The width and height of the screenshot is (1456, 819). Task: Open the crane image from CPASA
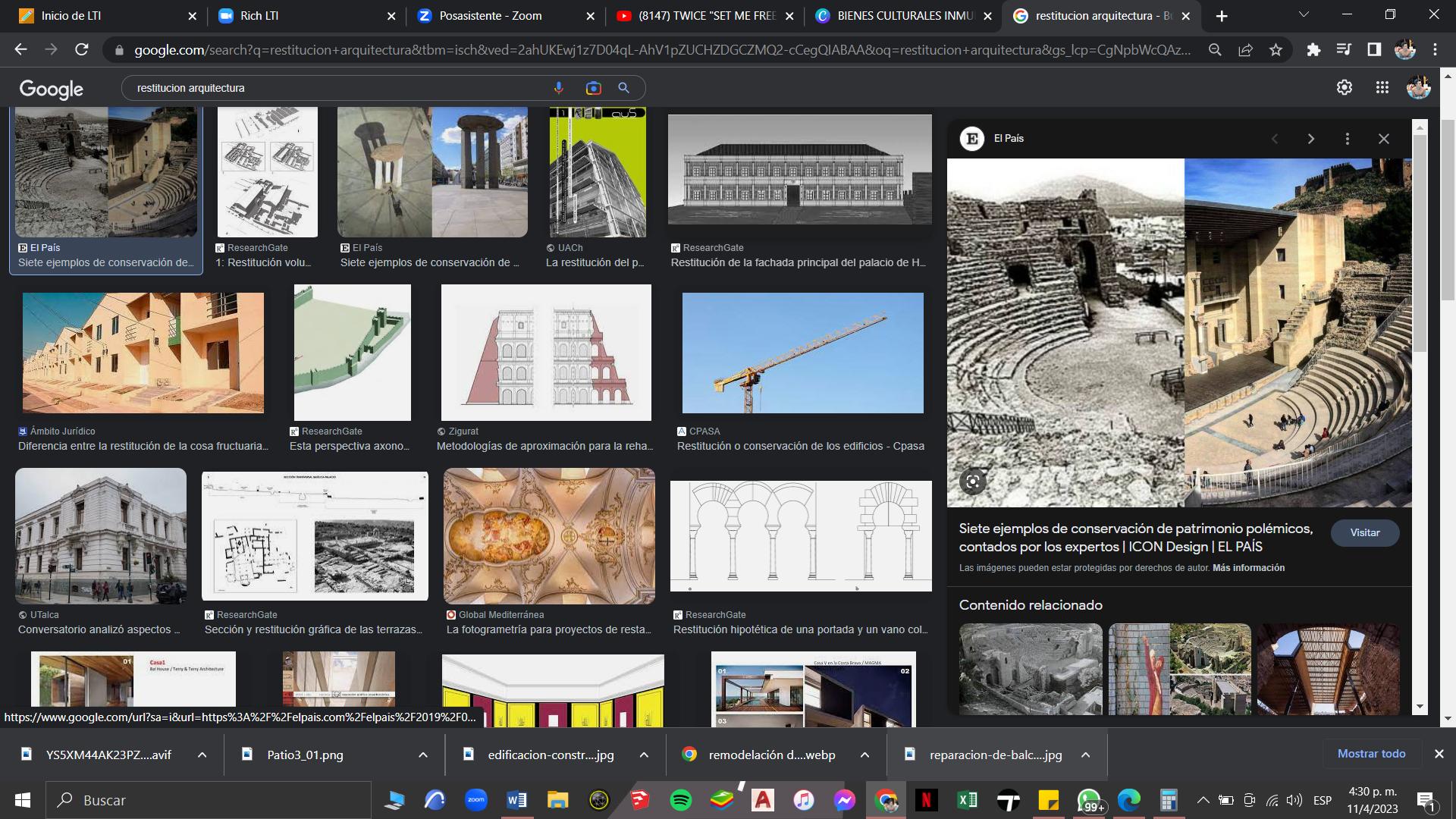click(802, 353)
